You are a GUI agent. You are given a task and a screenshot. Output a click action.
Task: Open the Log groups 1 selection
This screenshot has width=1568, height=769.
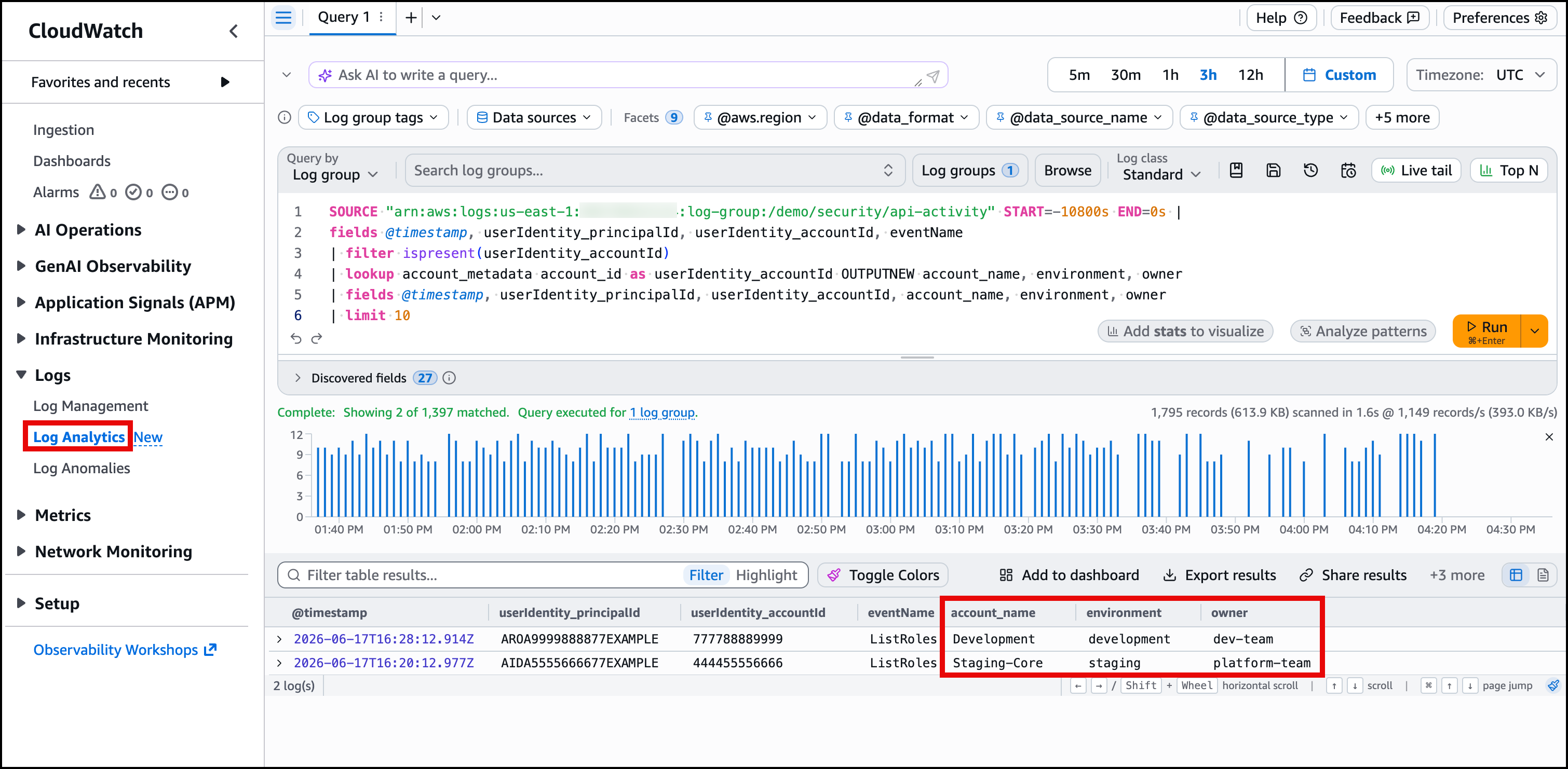pos(970,170)
